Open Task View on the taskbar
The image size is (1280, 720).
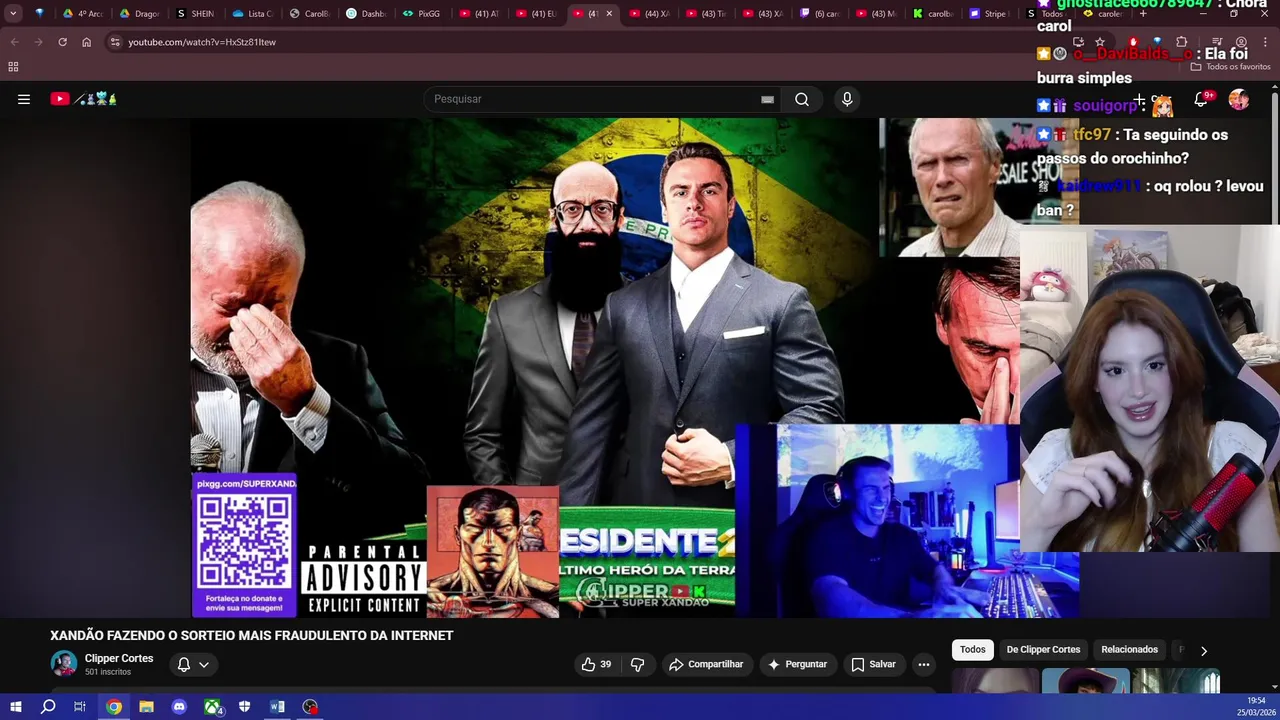pyautogui.click(x=80, y=707)
